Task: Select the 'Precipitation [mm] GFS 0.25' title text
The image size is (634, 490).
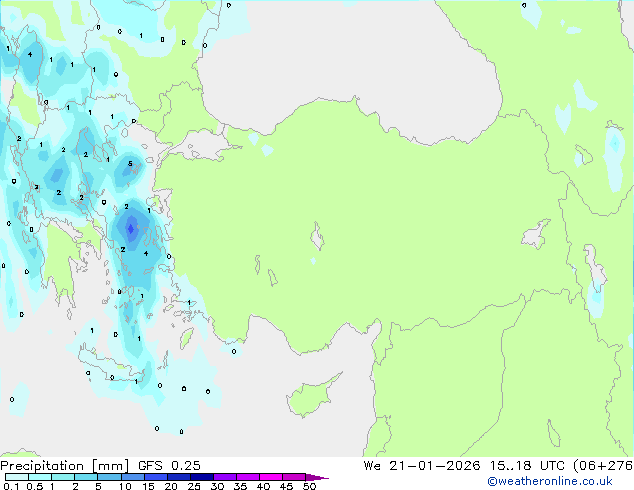Action: (x=100, y=466)
